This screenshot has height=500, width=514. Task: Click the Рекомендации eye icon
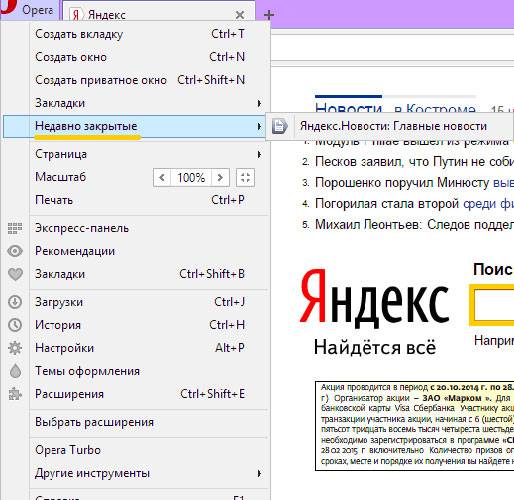(15, 251)
